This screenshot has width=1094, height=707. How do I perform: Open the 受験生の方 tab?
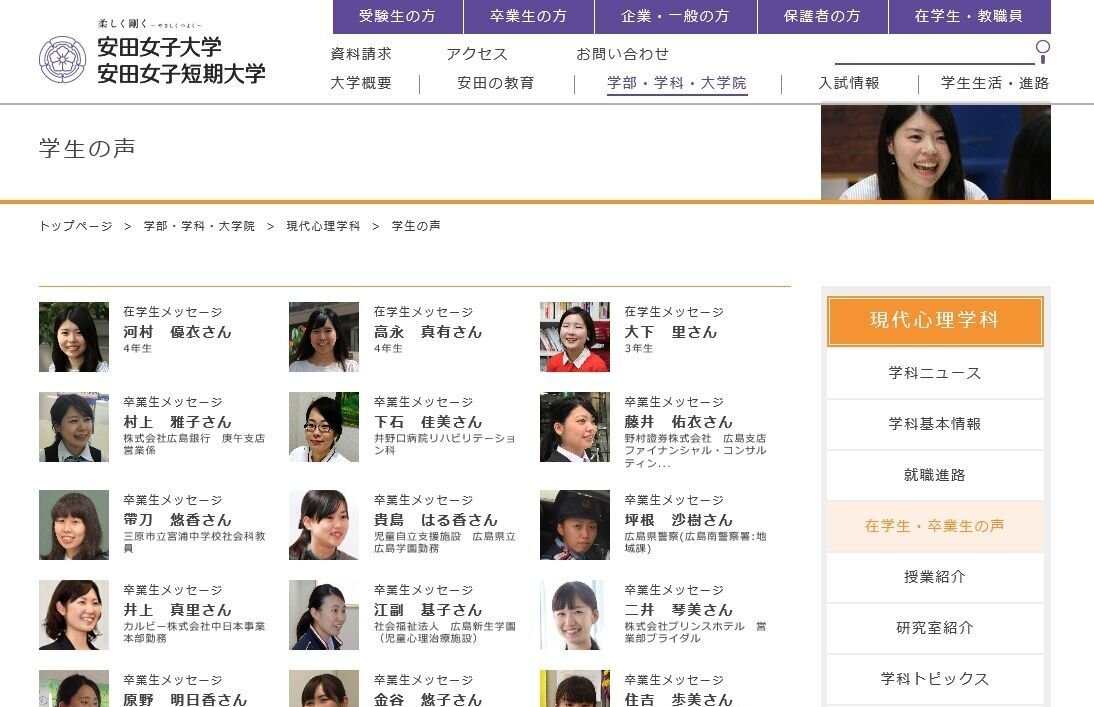pyautogui.click(x=398, y=16)
